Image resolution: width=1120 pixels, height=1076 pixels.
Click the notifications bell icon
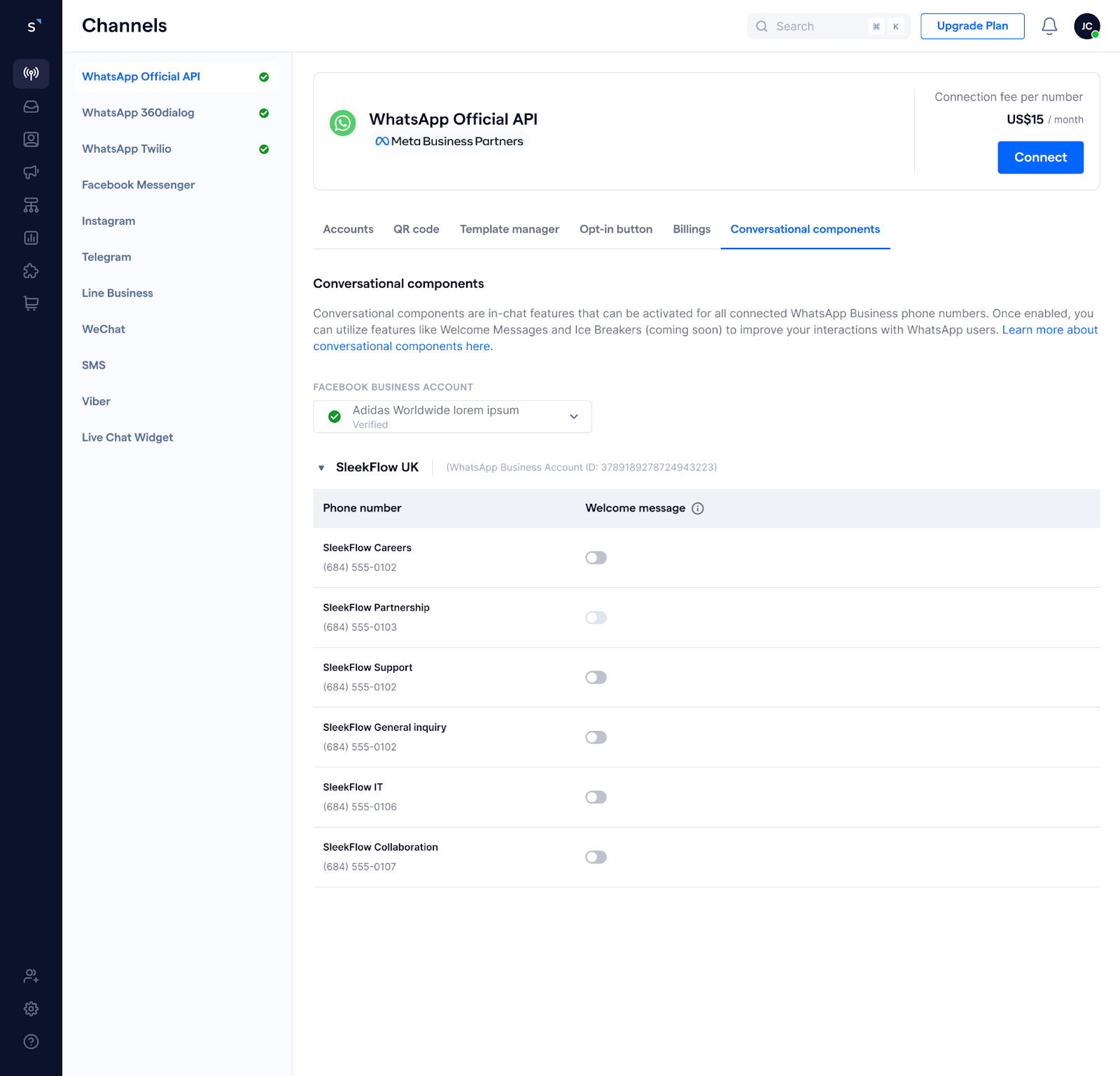click(x=1049, y=26)
